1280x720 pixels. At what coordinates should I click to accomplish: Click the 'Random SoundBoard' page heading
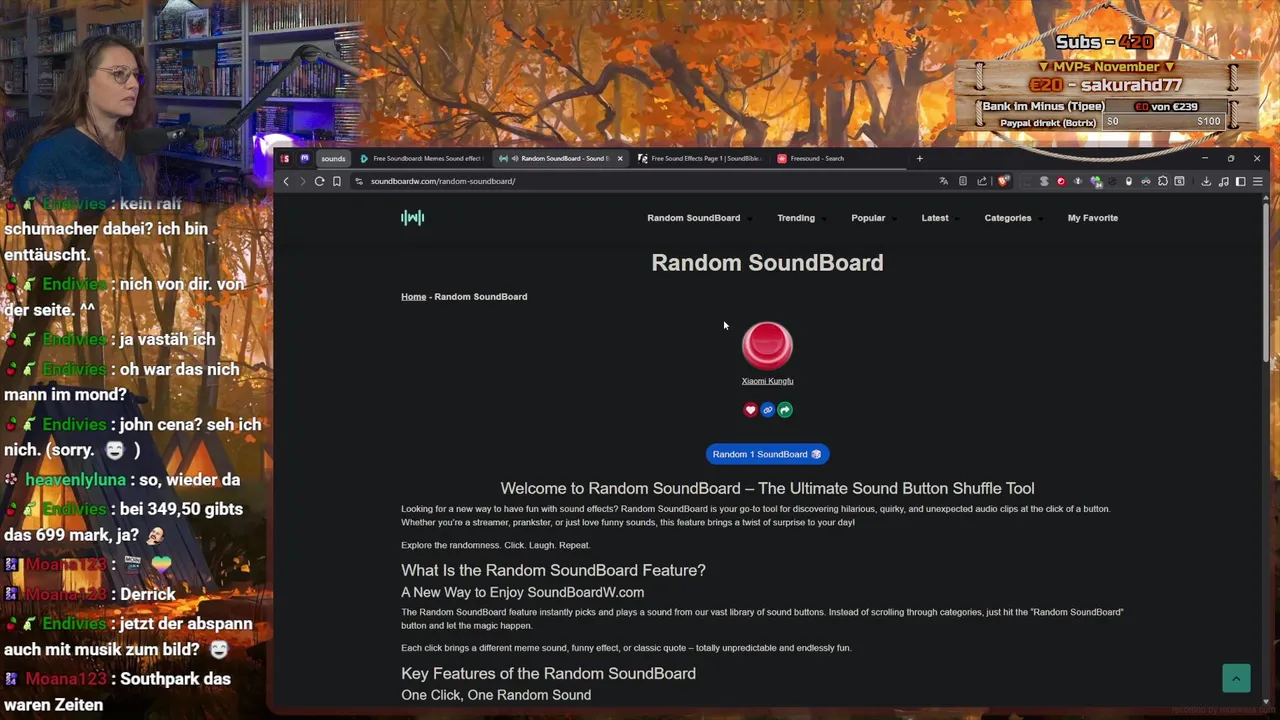click(x=767, y=263)
